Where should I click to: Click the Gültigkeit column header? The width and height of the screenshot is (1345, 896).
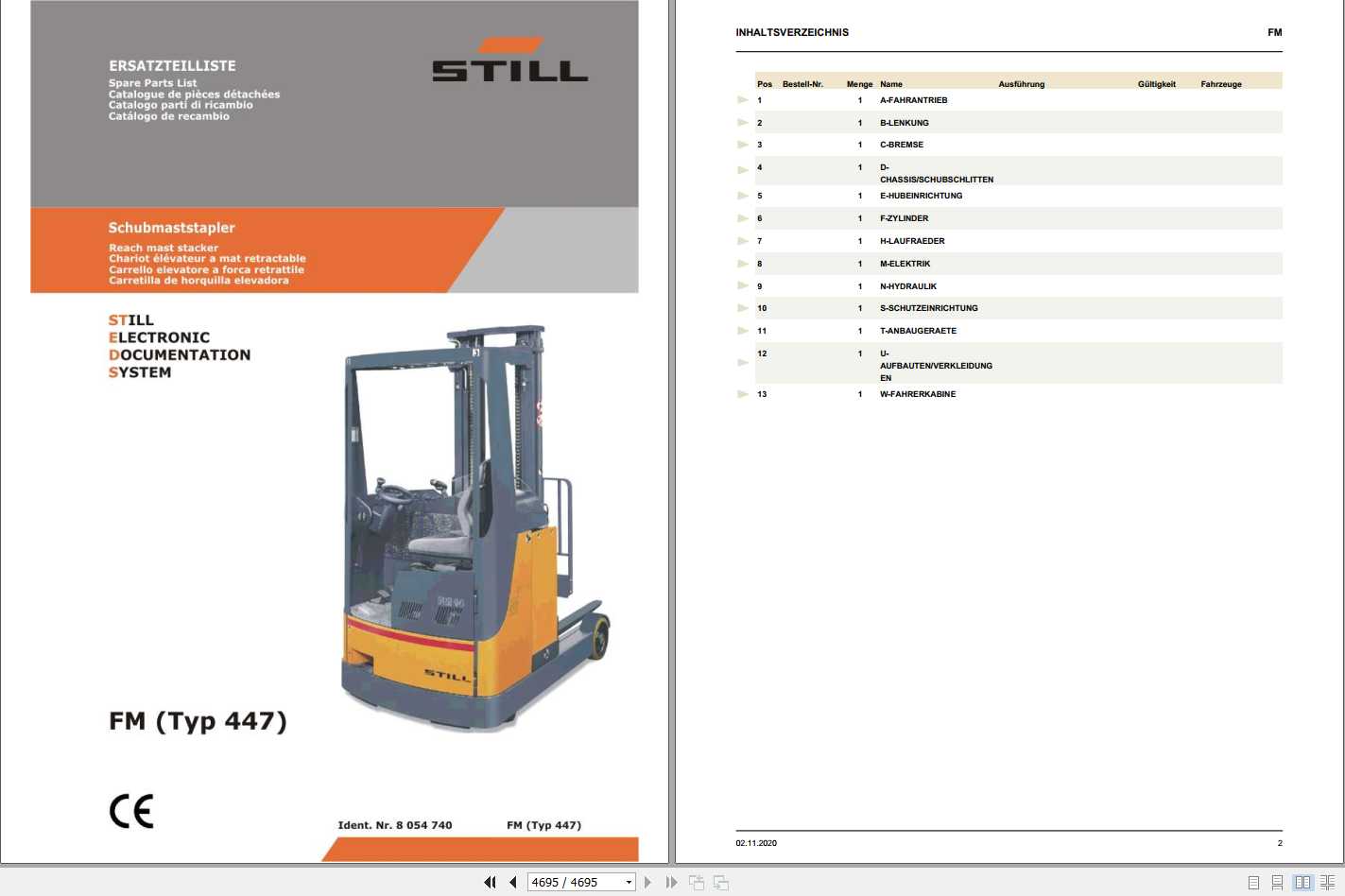point(1157,84)
